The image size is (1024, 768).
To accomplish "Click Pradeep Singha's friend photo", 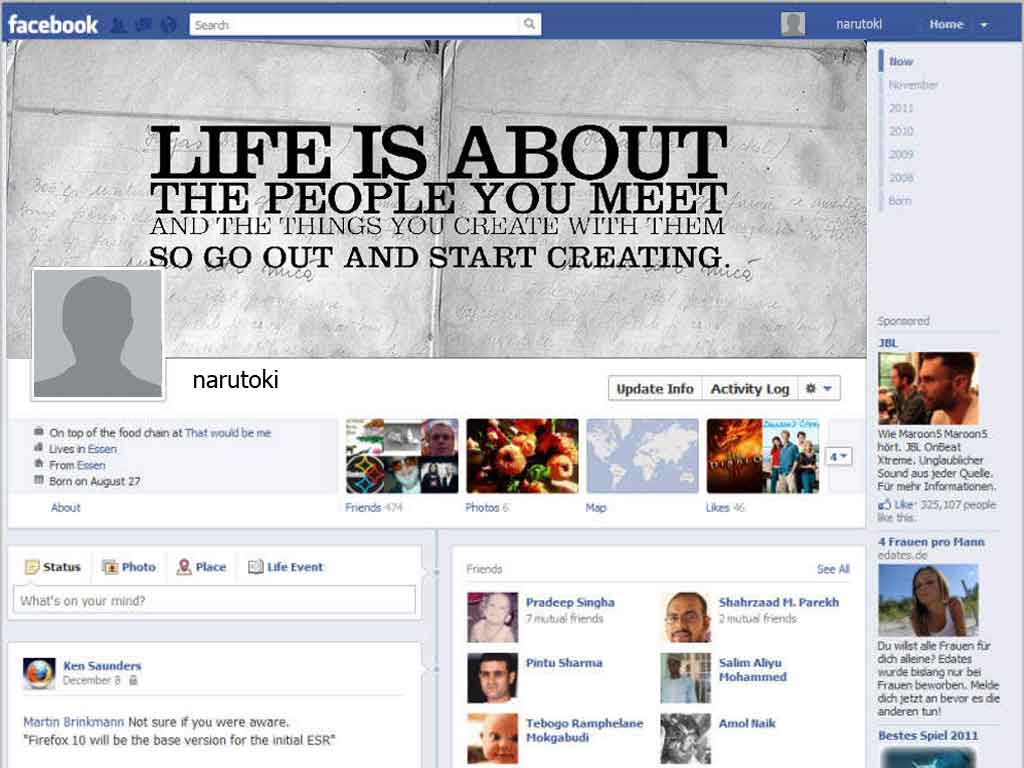I will point(492,617).
